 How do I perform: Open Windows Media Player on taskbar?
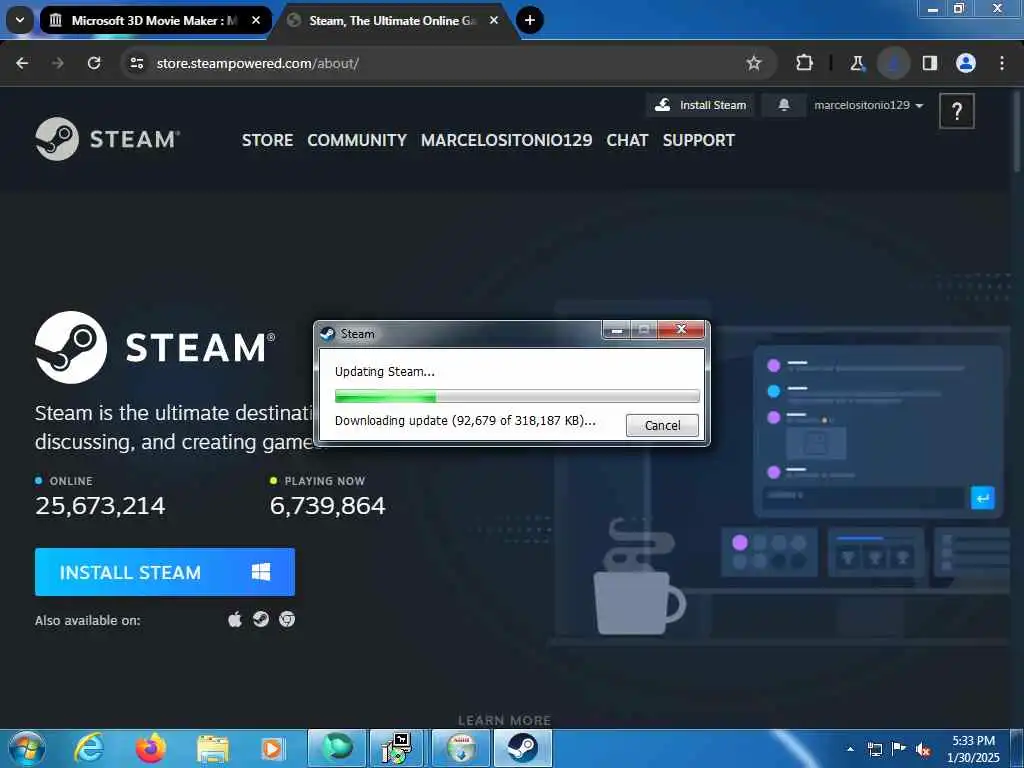tap(272, 748)
